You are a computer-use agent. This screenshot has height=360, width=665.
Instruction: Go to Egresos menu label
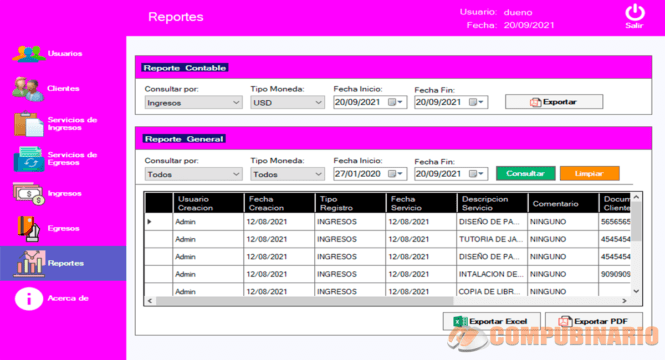point(64,228)
